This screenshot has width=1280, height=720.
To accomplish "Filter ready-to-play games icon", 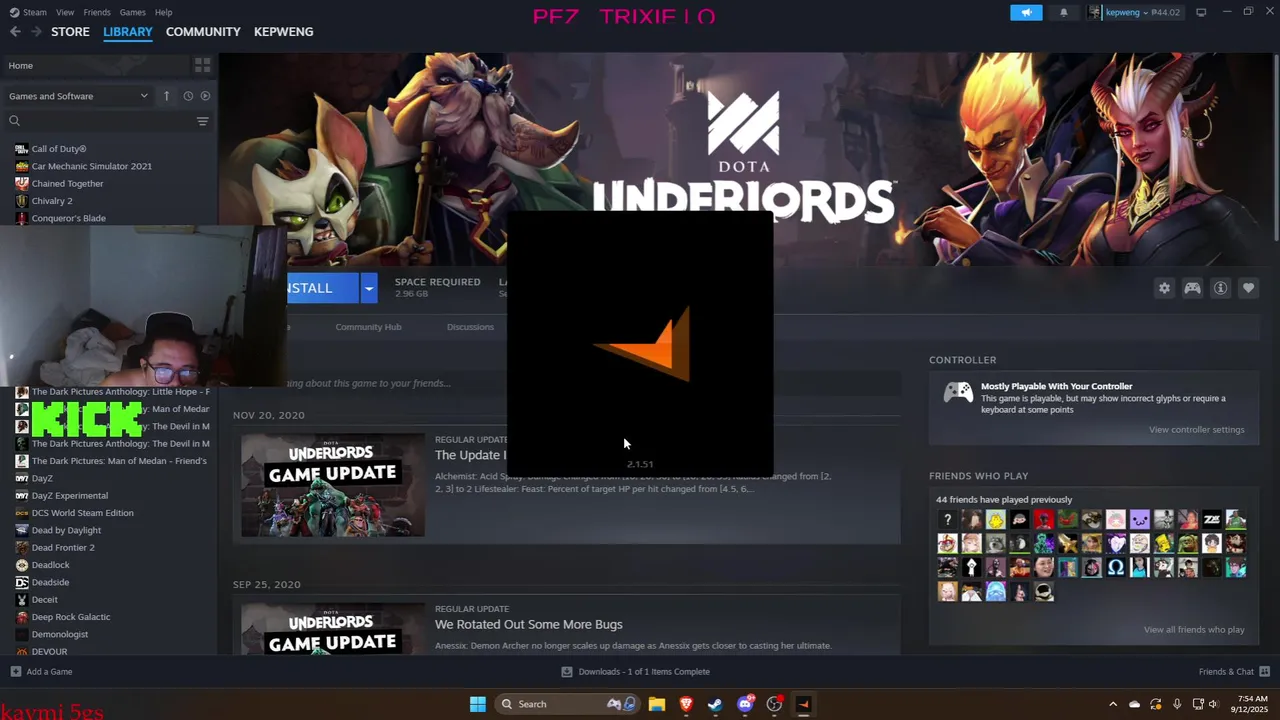I will point(205,96).
